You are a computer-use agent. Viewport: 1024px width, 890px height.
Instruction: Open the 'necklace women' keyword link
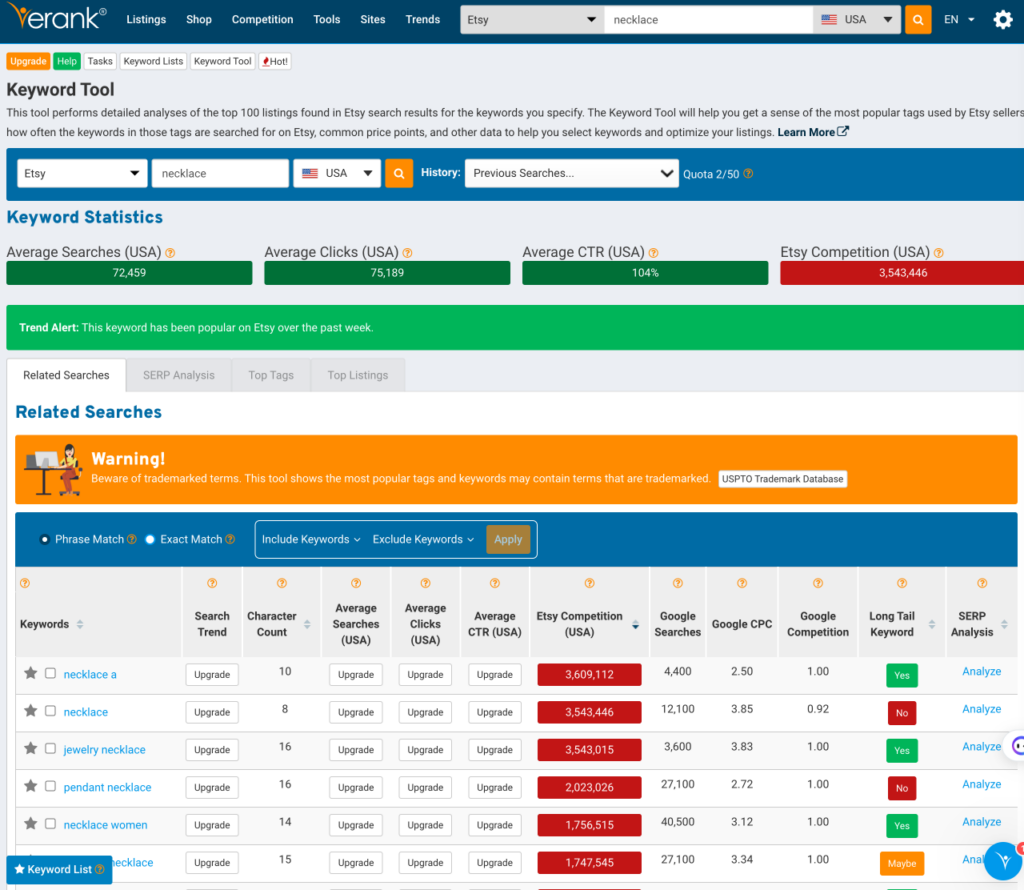pos(105,825)
